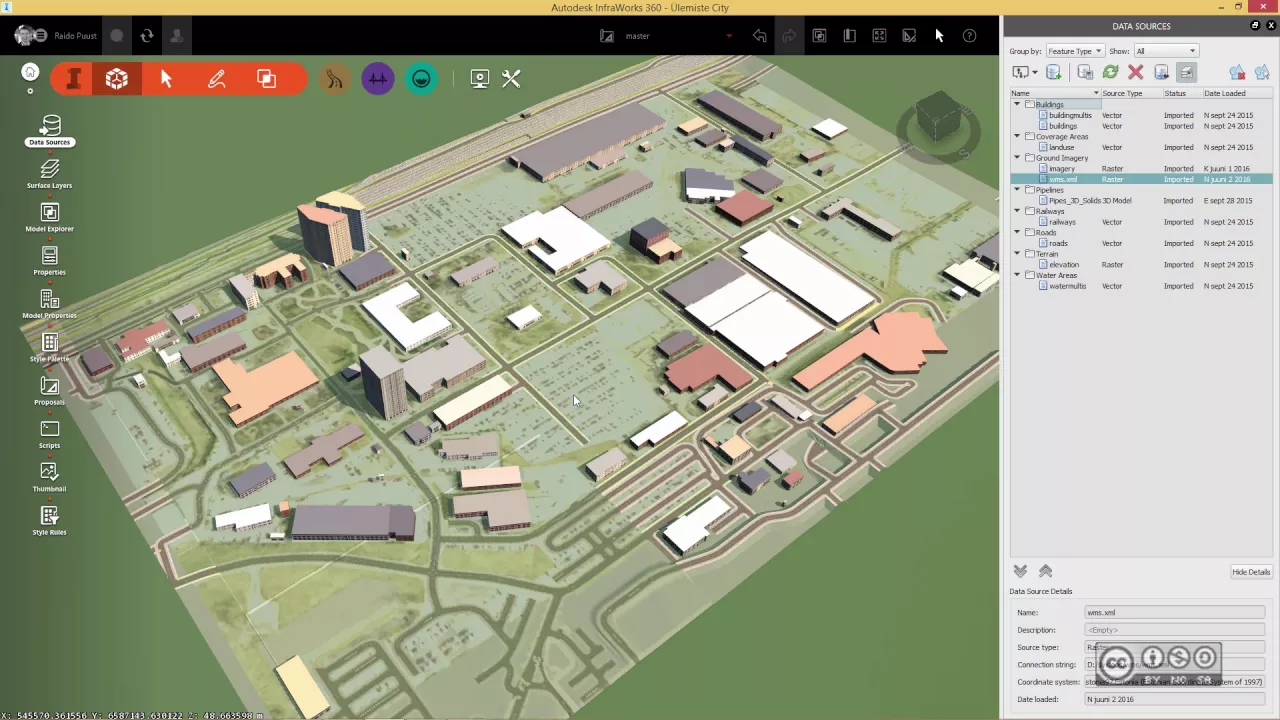
Task: Open the Show All dropdown
Action: point(1165,51)
